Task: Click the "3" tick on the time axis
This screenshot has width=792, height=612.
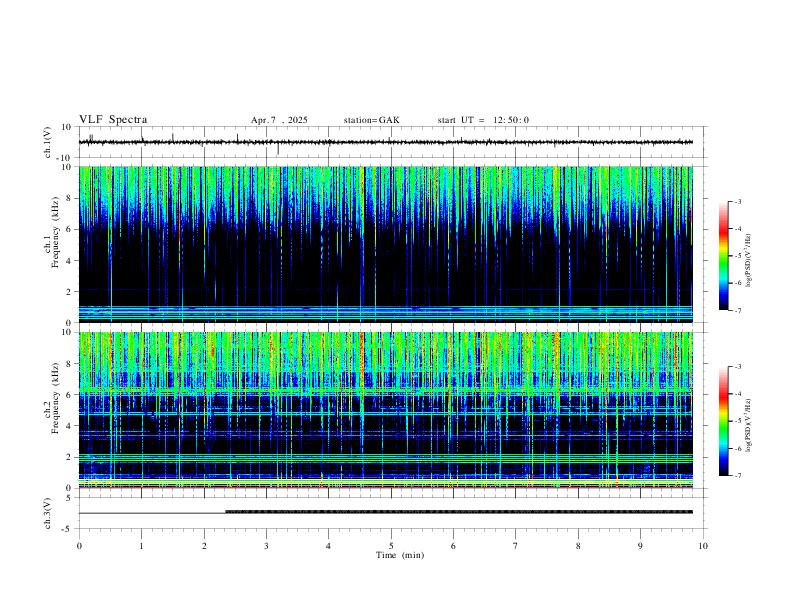Action: 266,546
